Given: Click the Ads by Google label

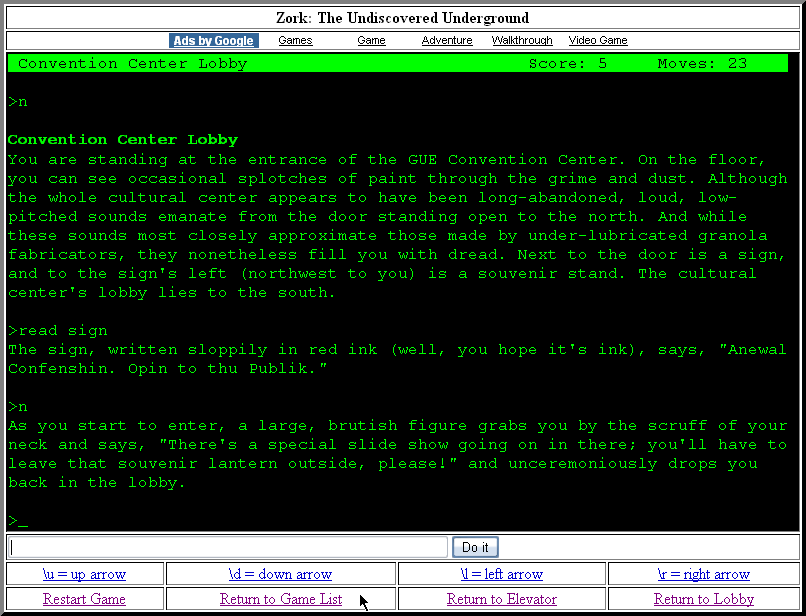Looking at the screenshot, I should pos(213,41).
